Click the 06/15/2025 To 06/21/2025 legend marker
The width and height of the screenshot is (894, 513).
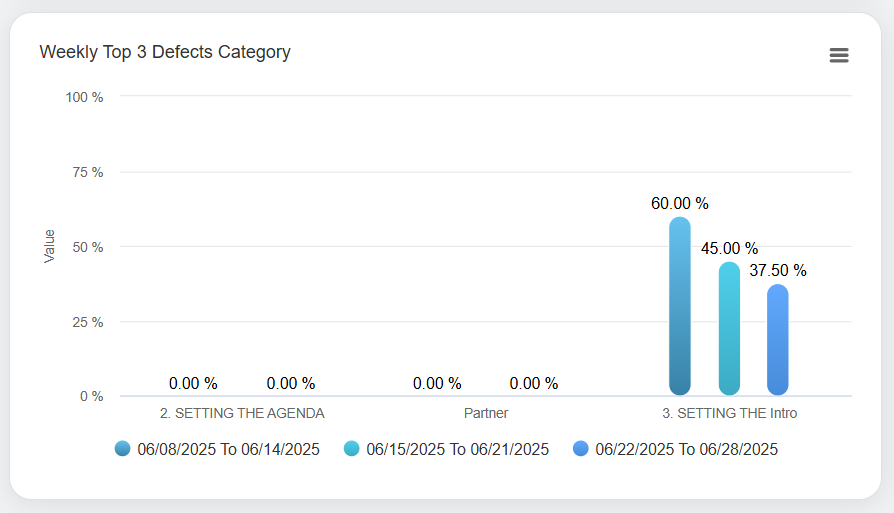352,449
